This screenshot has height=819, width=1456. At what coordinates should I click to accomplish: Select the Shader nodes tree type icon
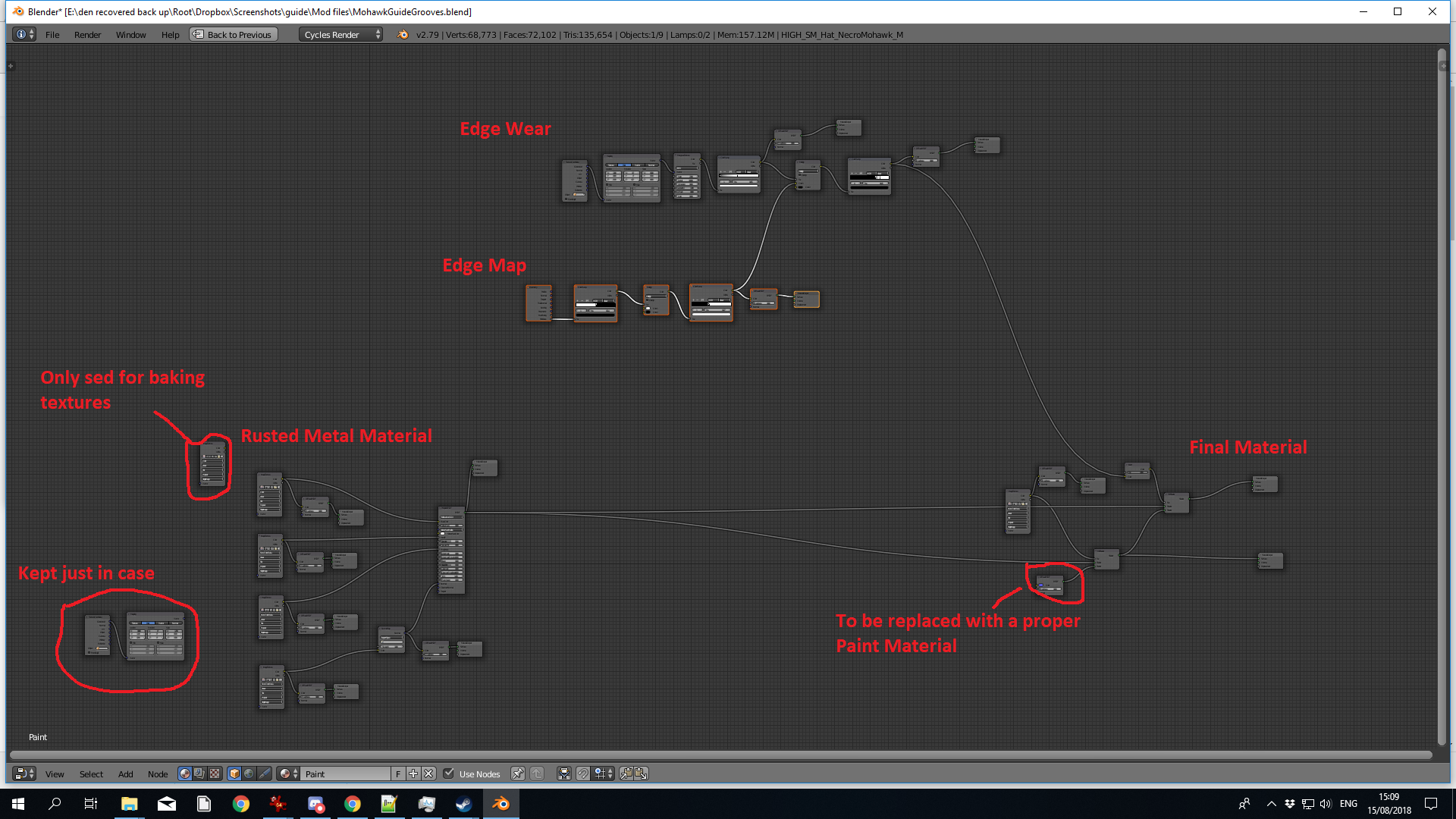tap(185, 773)
